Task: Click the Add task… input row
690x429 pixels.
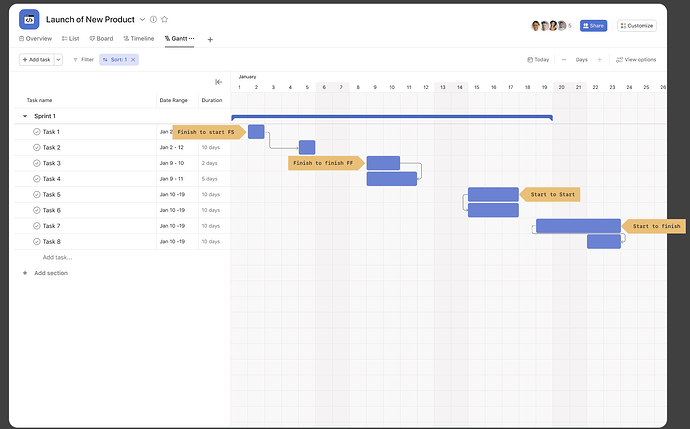Action: 58,257
